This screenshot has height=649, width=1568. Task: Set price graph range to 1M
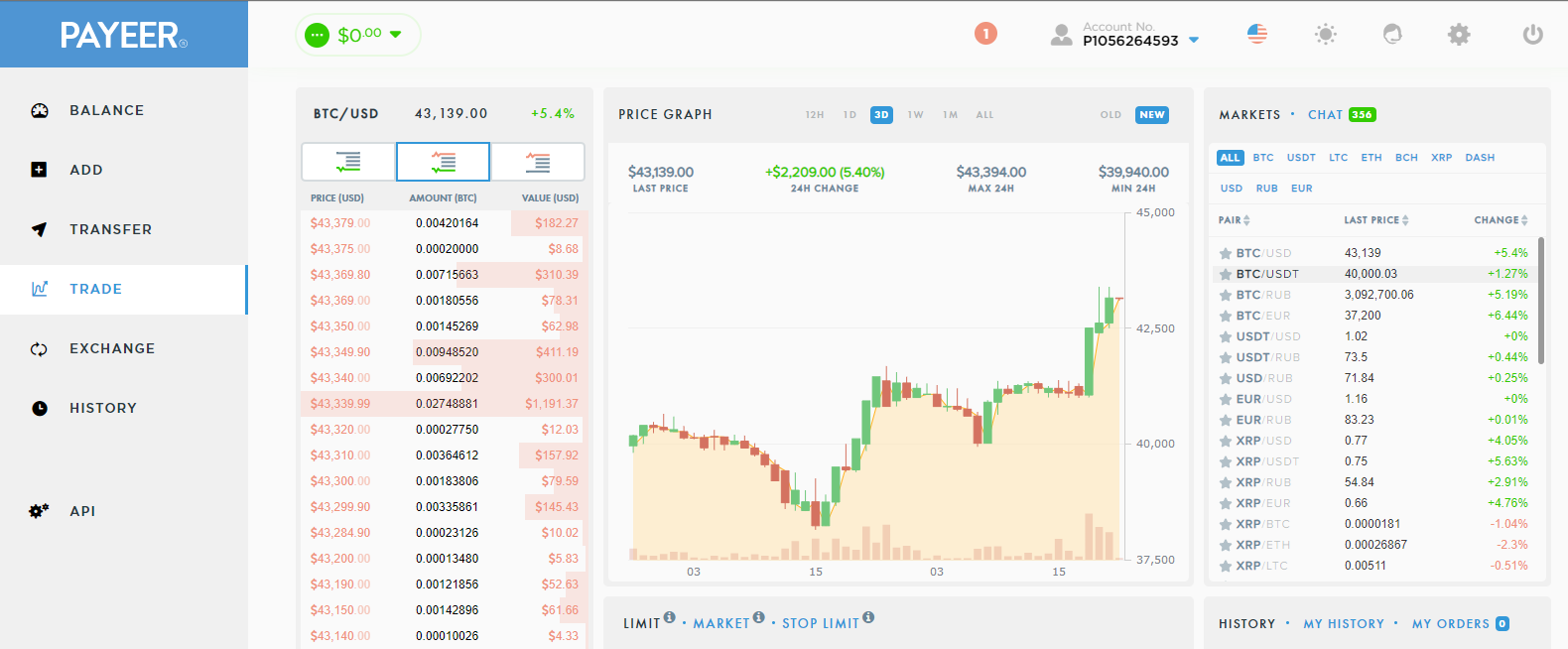click(950, 115)
